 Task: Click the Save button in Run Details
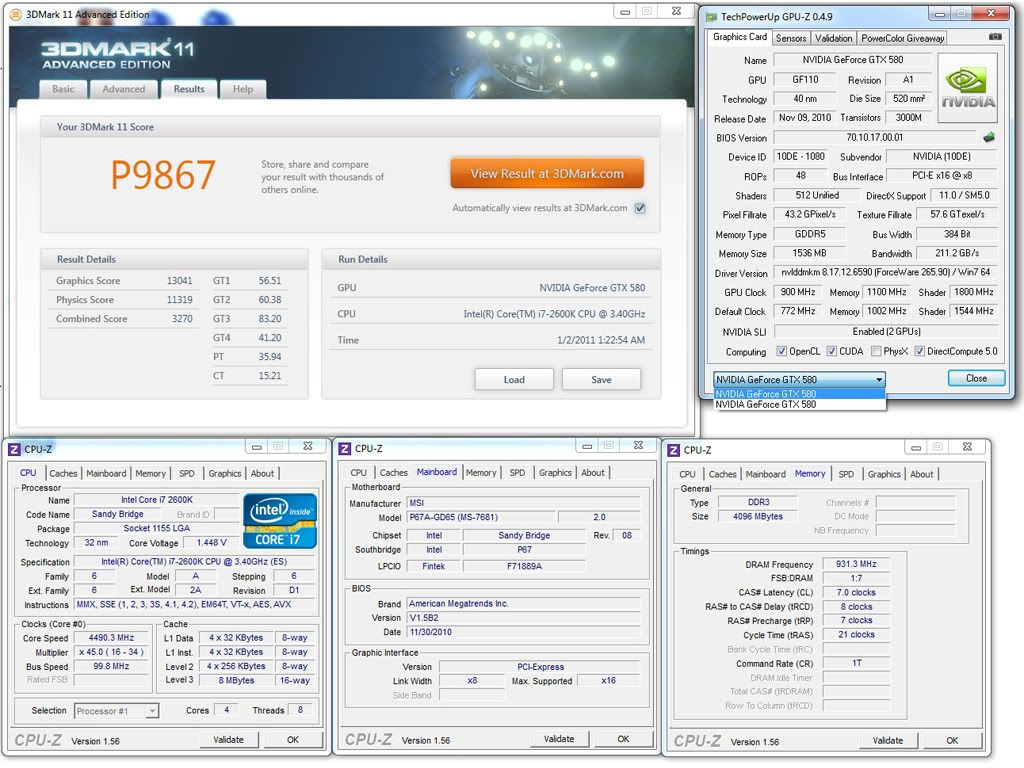coord(601,379)
